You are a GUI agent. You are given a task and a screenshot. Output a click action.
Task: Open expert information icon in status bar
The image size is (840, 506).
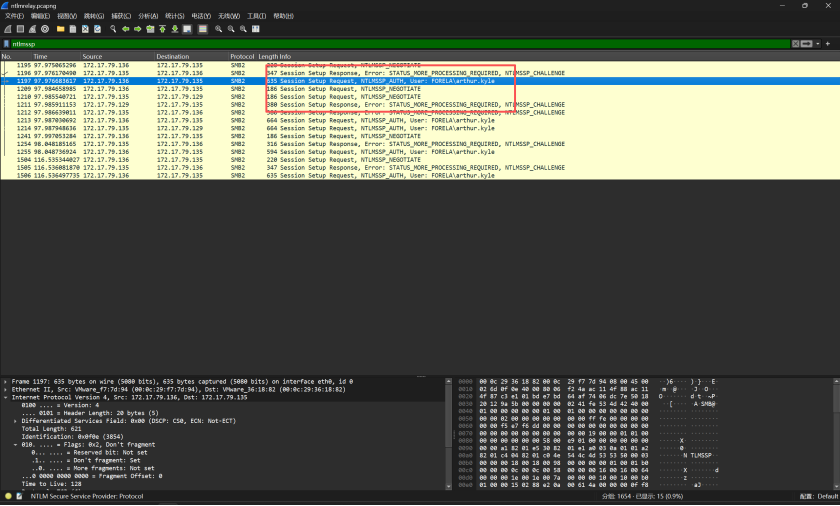7,496
